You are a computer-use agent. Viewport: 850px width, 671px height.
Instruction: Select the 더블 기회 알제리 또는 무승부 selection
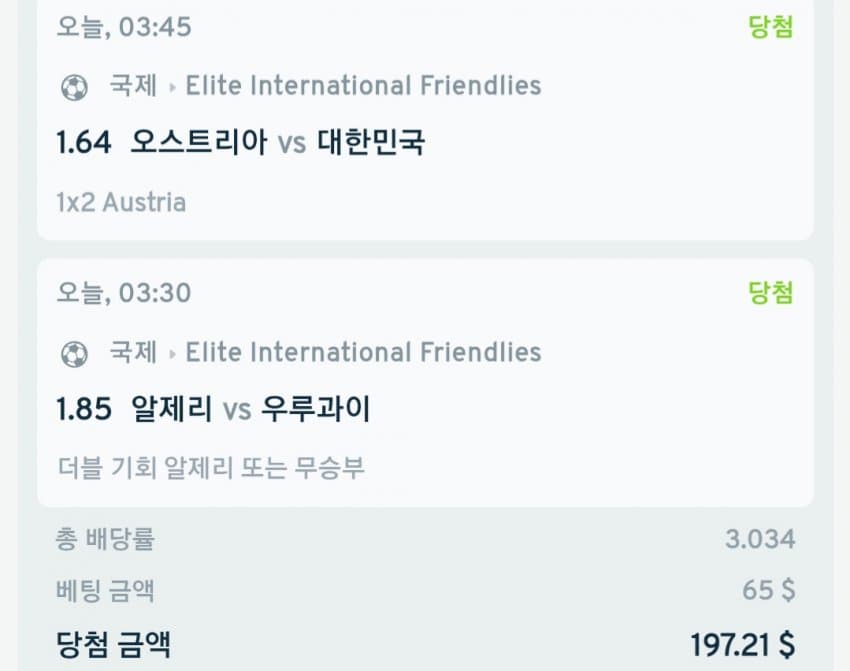(x=211, y=468)
